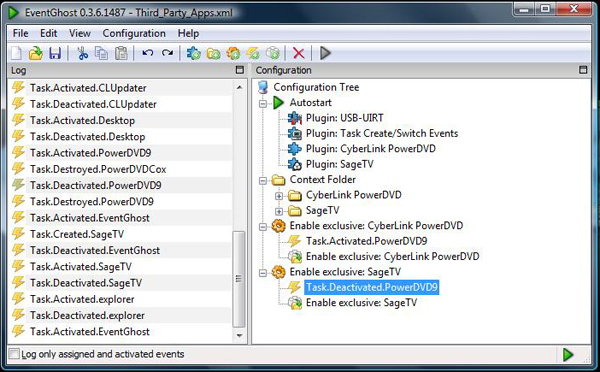Copy the selected item via toolbar
The image size is (600, 372).
click(101, 53)
